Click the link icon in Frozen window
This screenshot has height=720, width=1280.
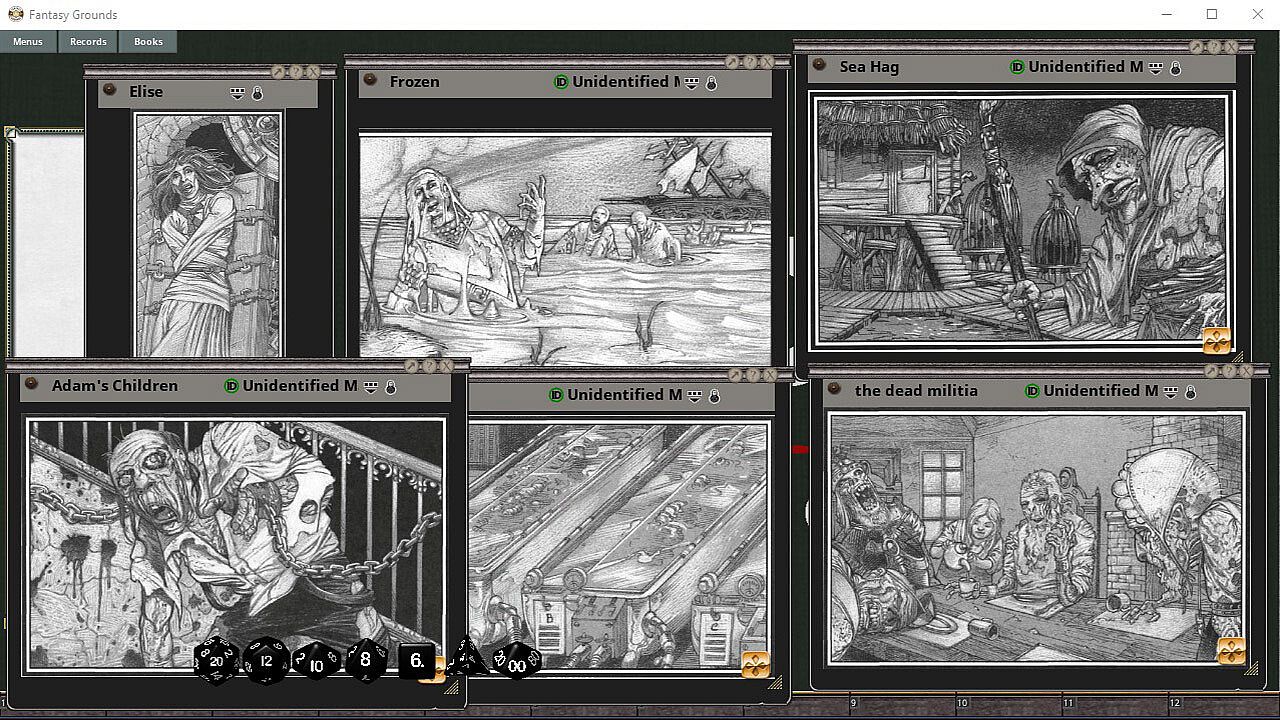click(x=370, y=79)
